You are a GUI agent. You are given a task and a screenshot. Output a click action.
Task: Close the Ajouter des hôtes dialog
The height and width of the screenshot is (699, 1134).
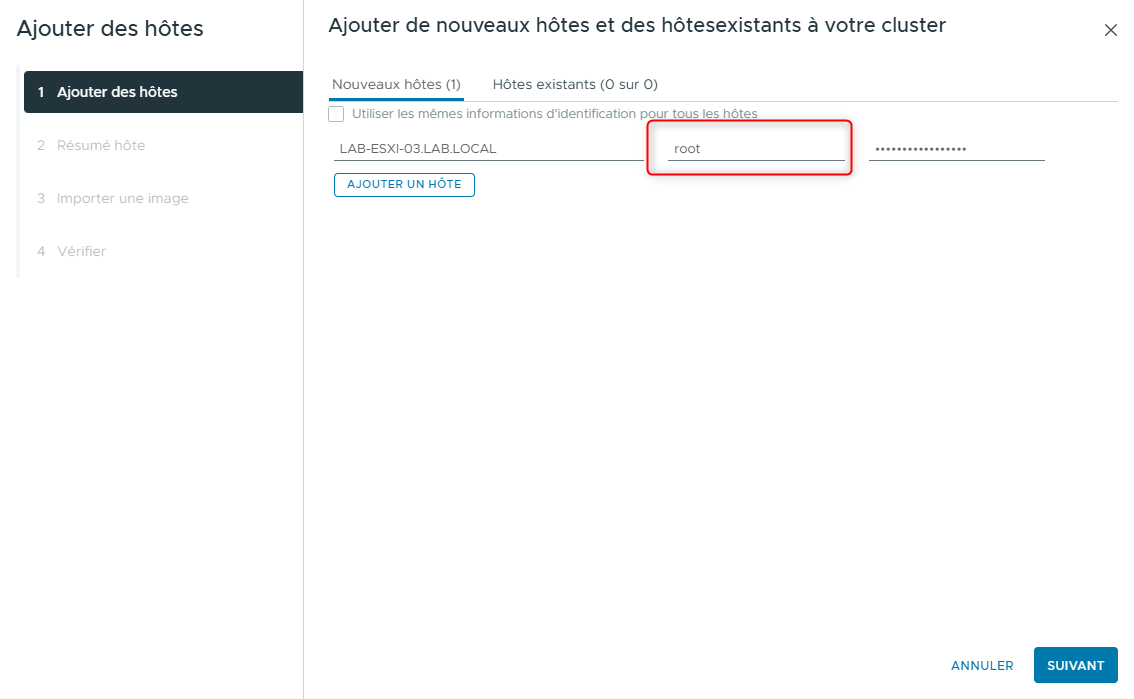click(1110, 30)
